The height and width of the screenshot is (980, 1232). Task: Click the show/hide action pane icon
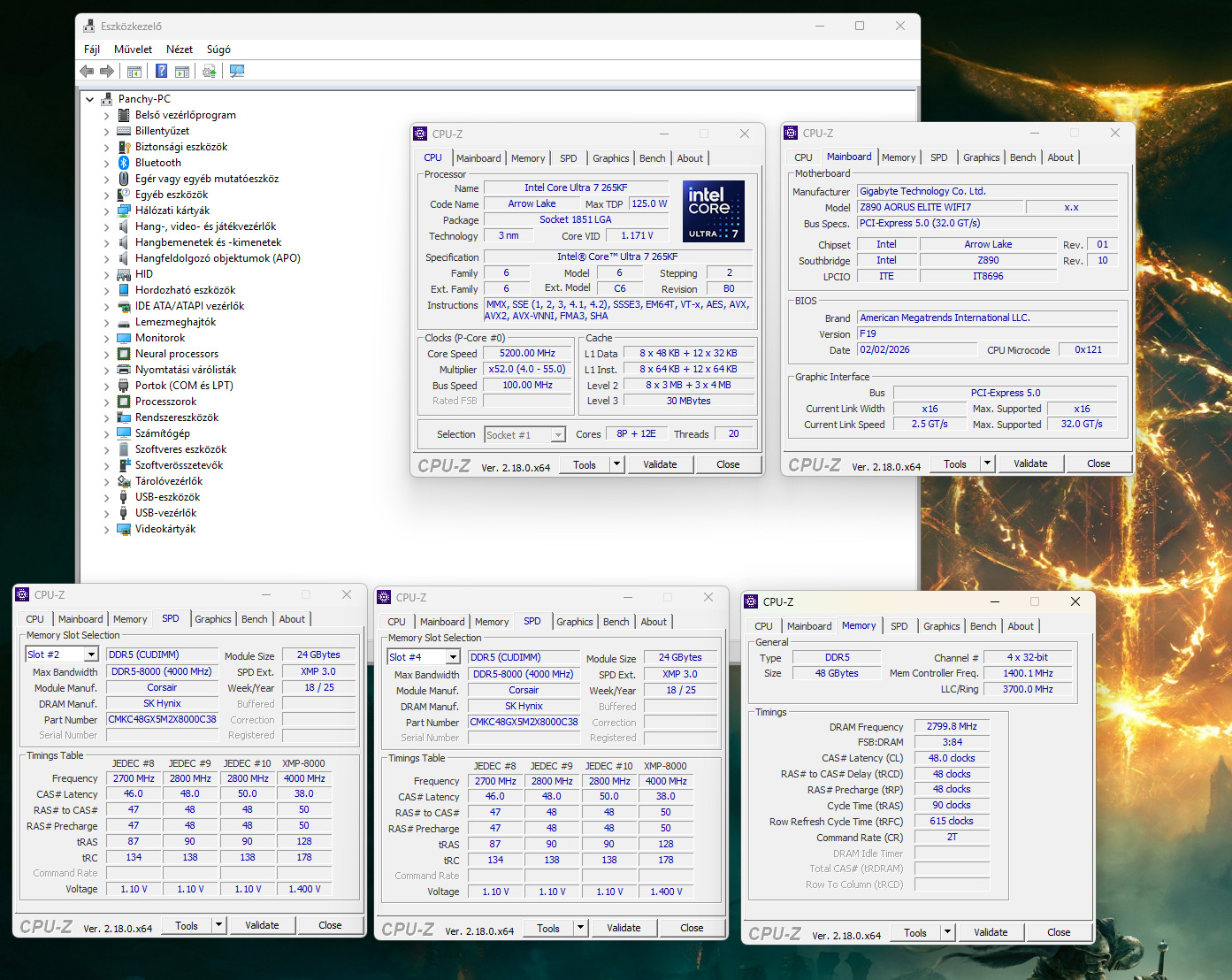(x=182, y=72)
